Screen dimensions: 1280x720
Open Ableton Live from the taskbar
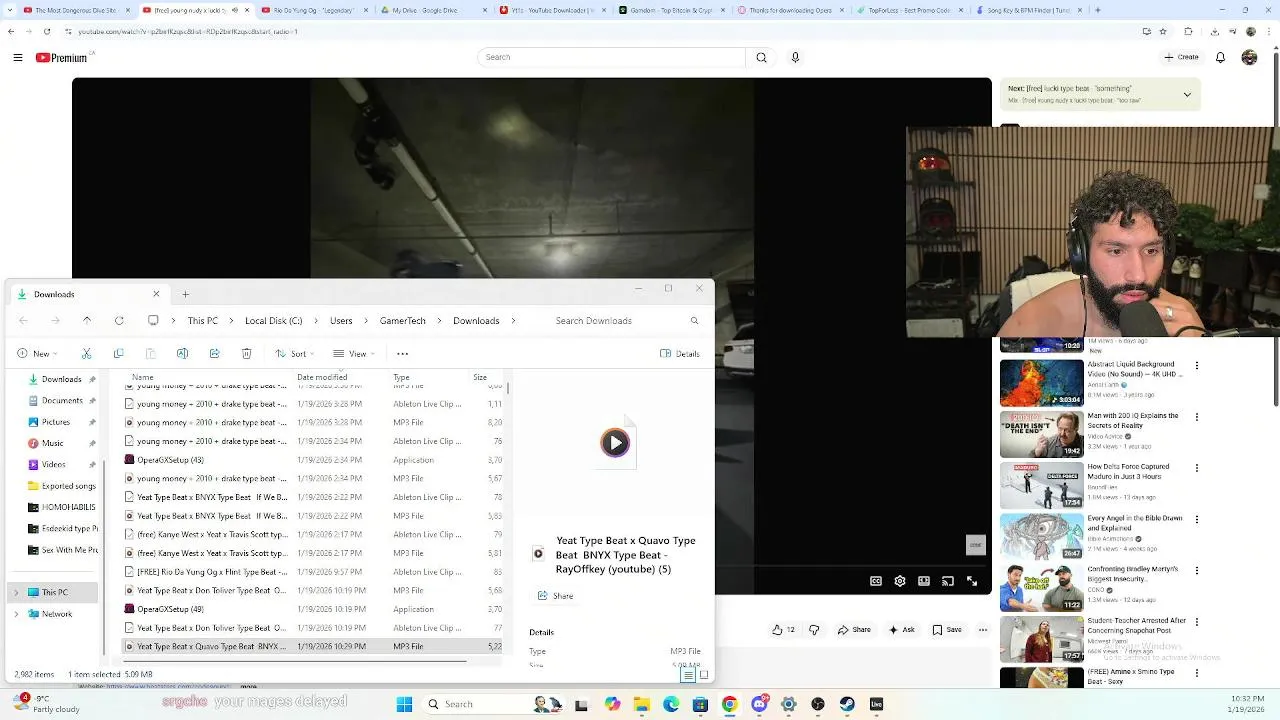[x=876, y=704]
